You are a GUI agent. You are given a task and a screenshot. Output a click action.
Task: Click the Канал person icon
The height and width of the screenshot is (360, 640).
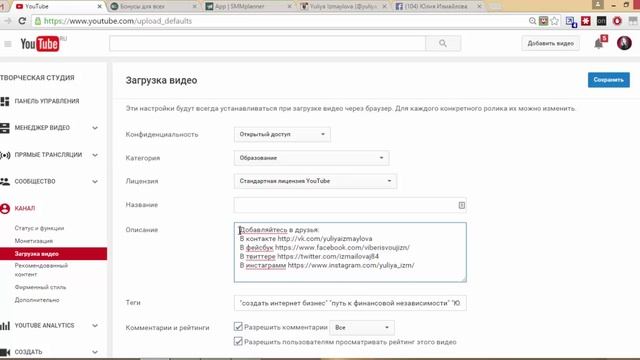pyautogui.click(x=5, y=209)
